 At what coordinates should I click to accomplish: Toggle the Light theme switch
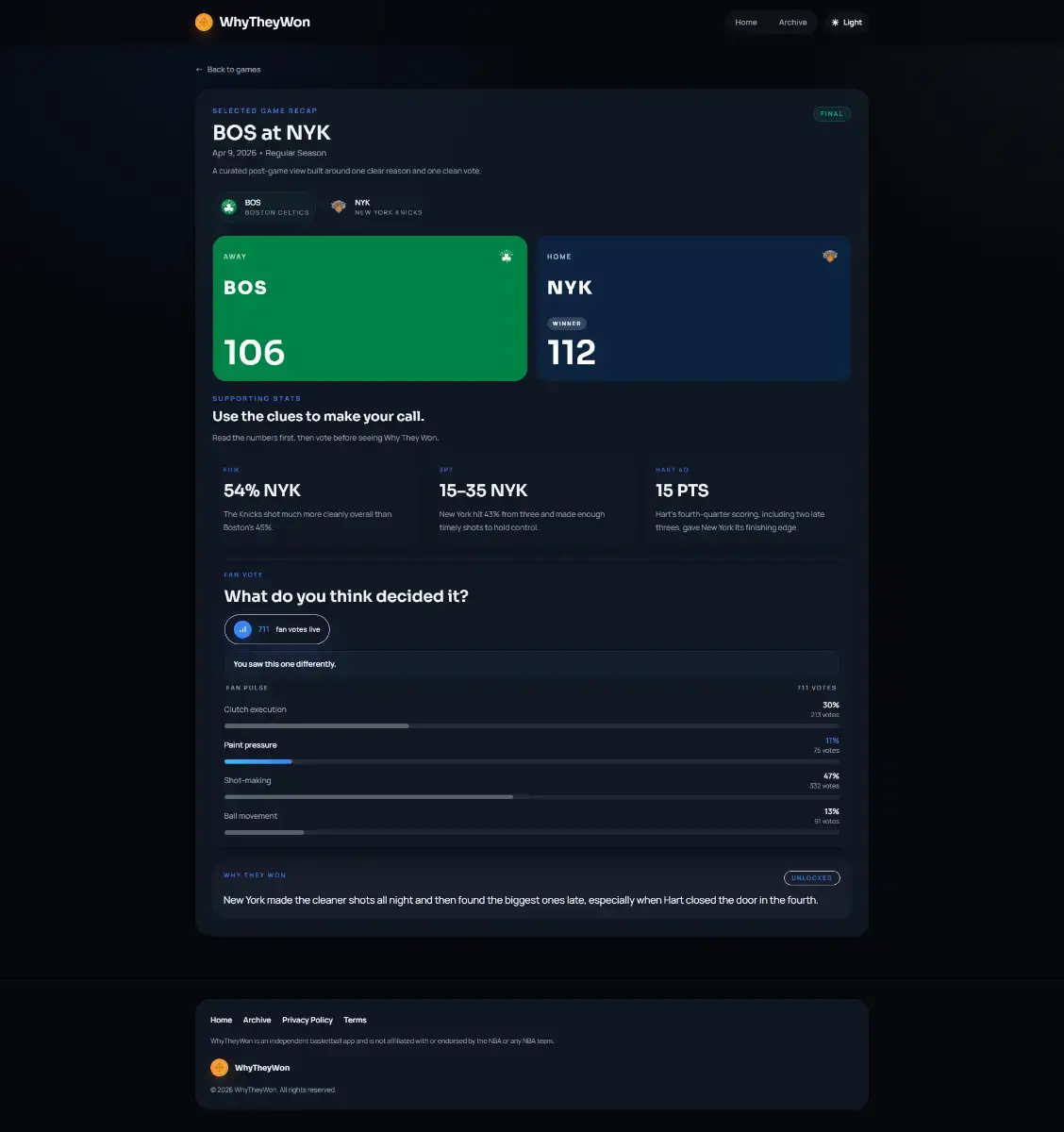(x=846, y=23)
